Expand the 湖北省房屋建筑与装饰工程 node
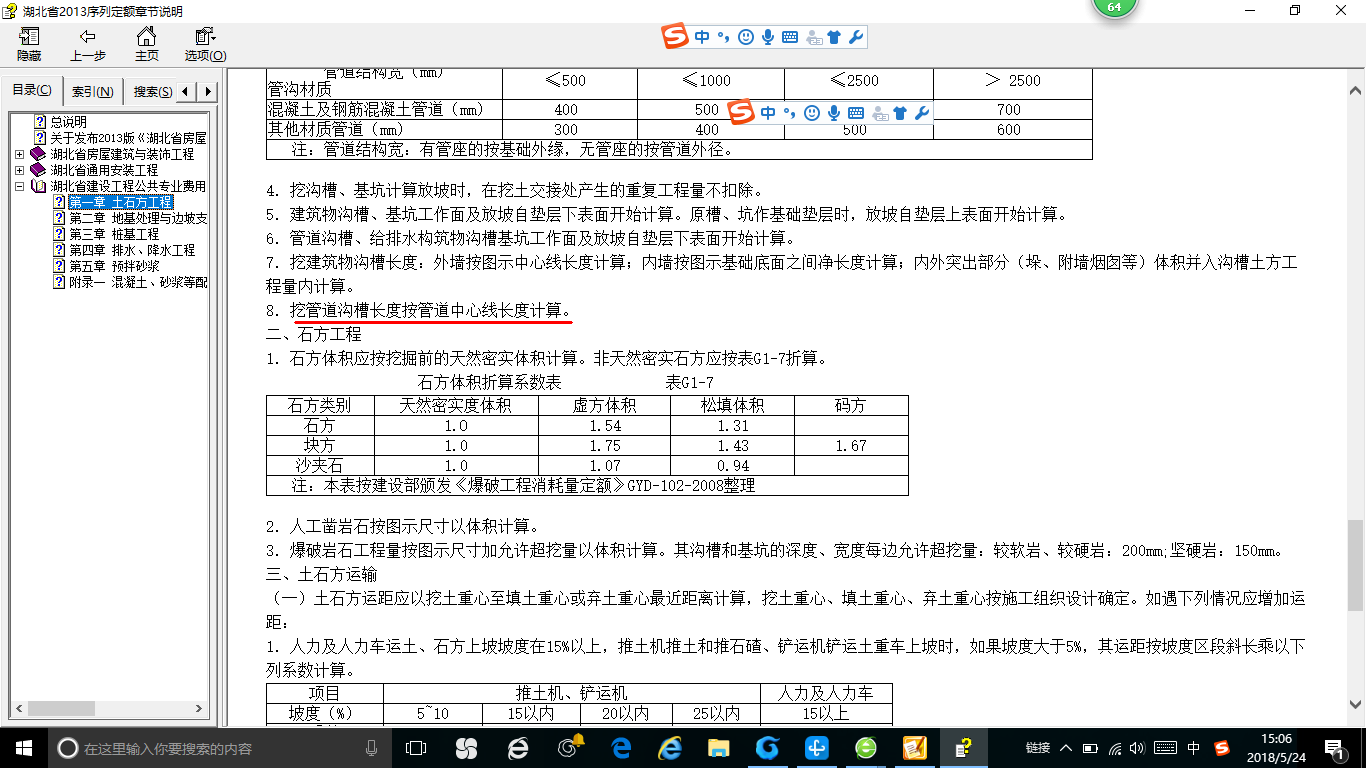The width and height of the screenshot is (1366, 768). (x=20, y=154)
